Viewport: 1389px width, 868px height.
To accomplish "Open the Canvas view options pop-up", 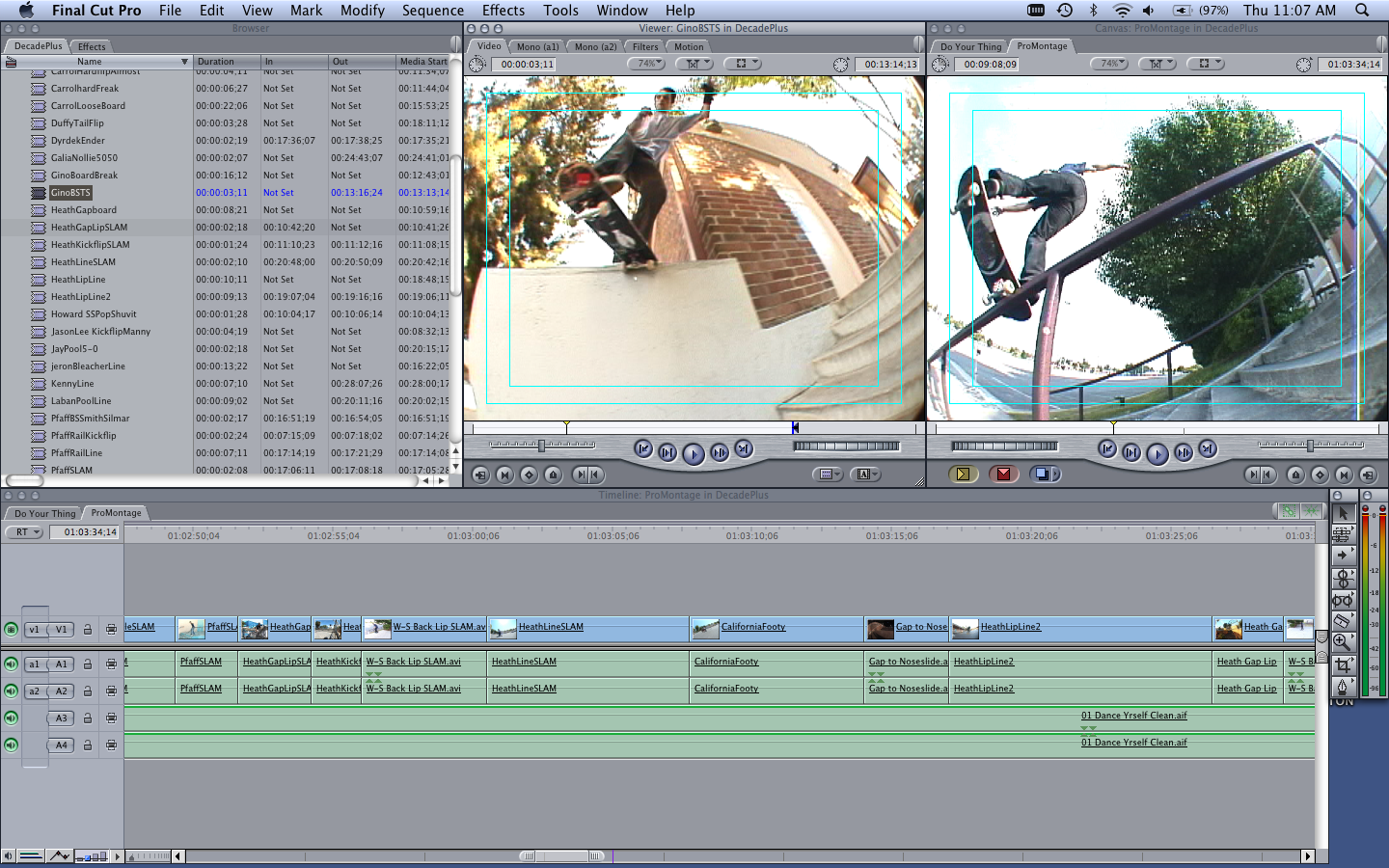I will 1205,64.
